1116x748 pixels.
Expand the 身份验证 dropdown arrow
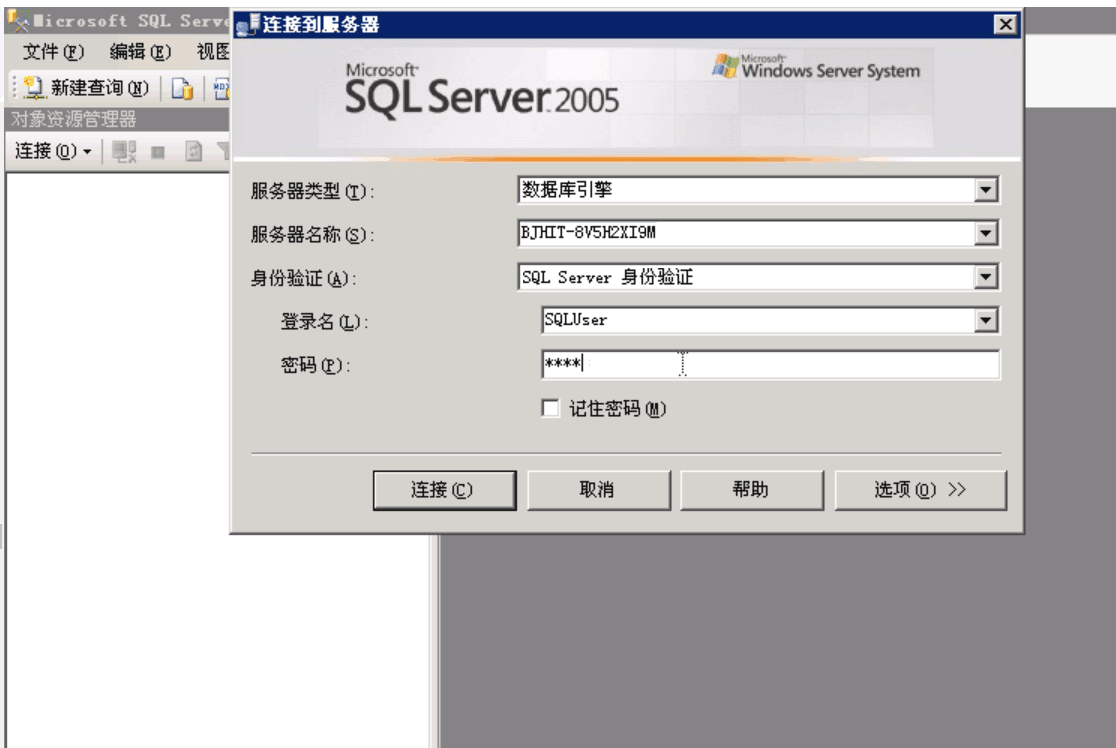pyautogui.click(x=986, y=277)
